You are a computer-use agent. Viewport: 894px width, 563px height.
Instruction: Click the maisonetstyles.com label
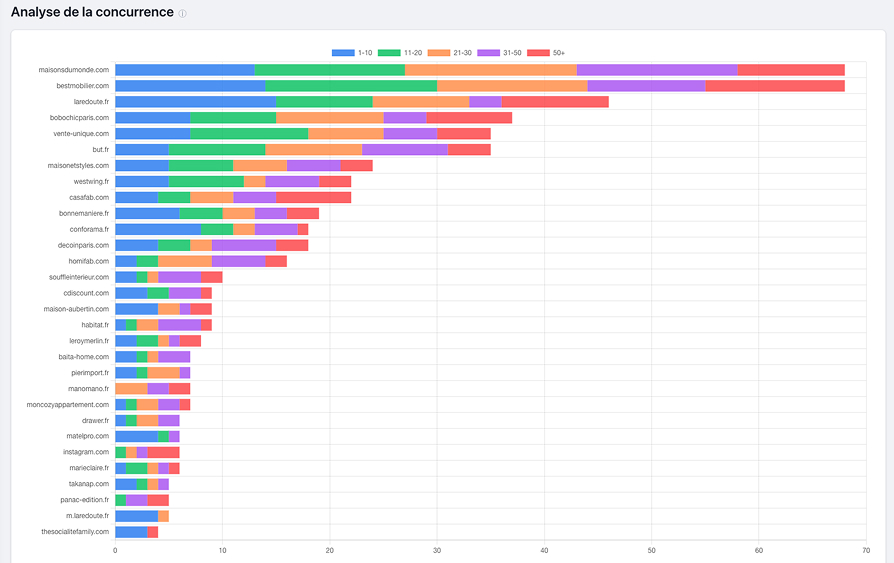pos(78,165)
